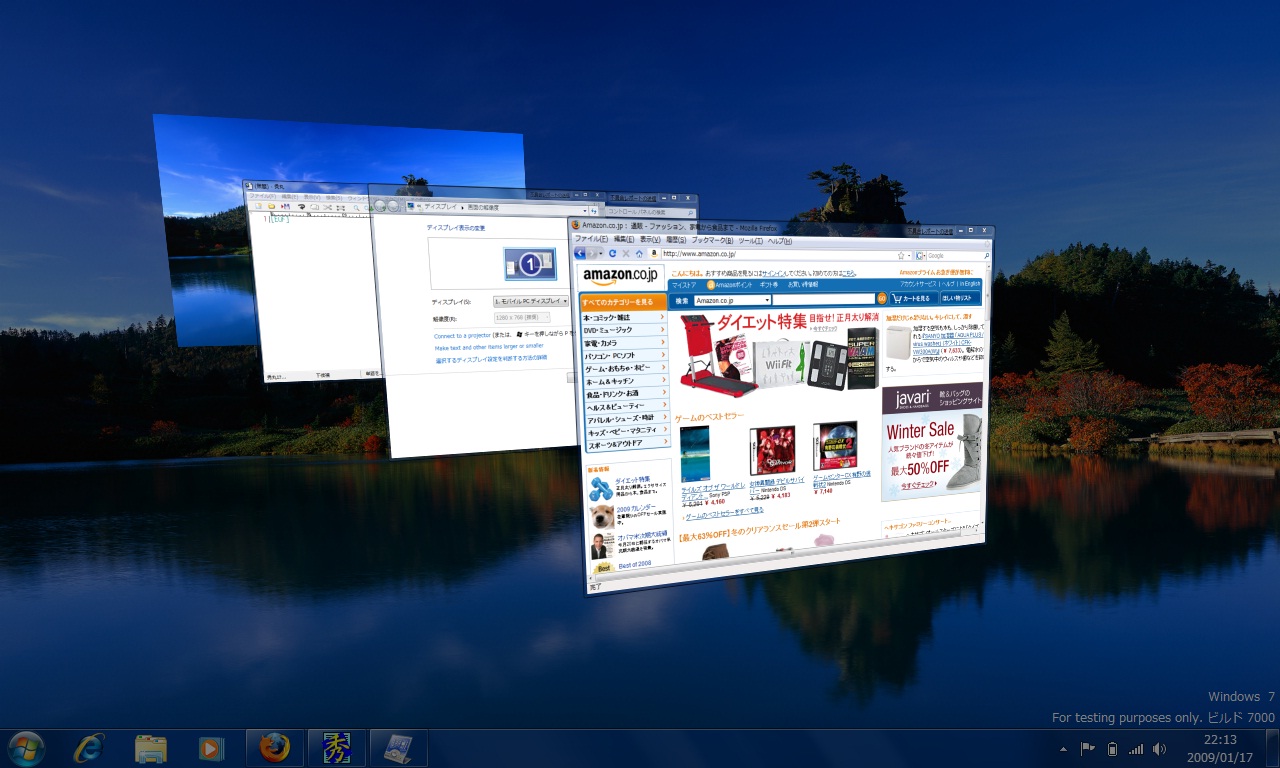Open the display selection dropdown (モバイルPCディスプレイ)
1280x768 pixels.
point(531,300)
